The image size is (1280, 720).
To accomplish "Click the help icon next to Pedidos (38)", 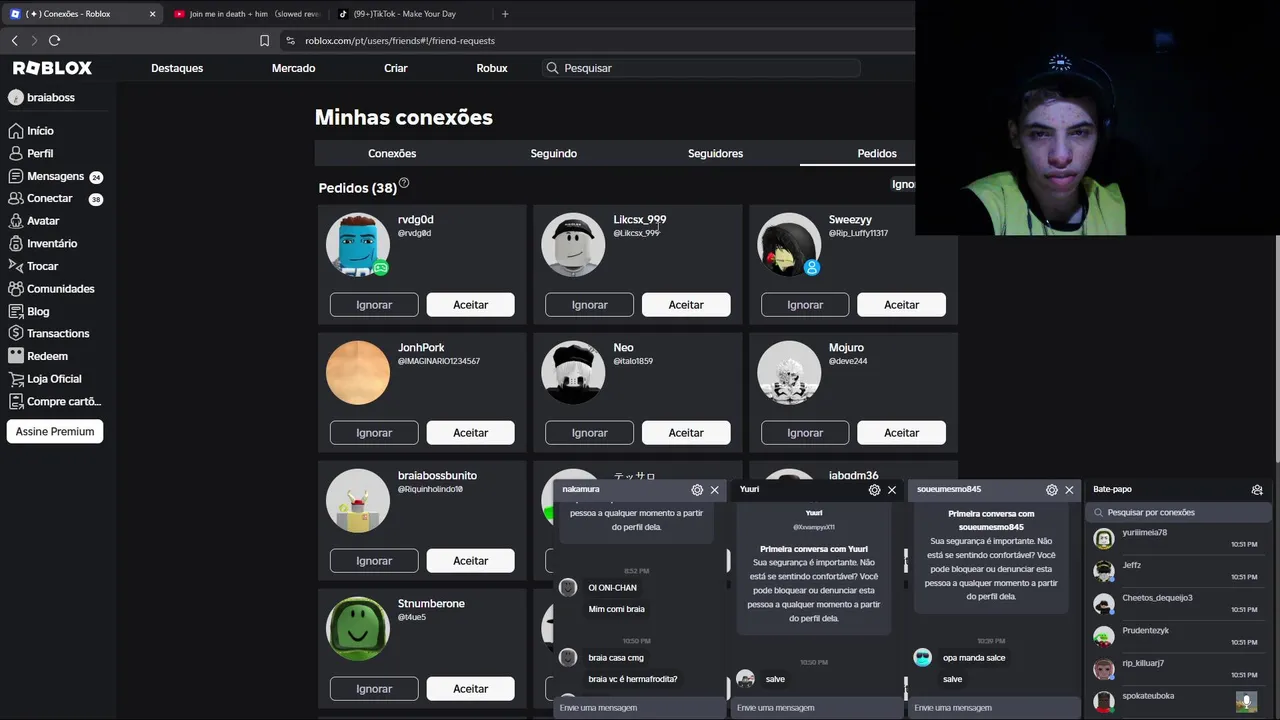I will tap(404, 183).
